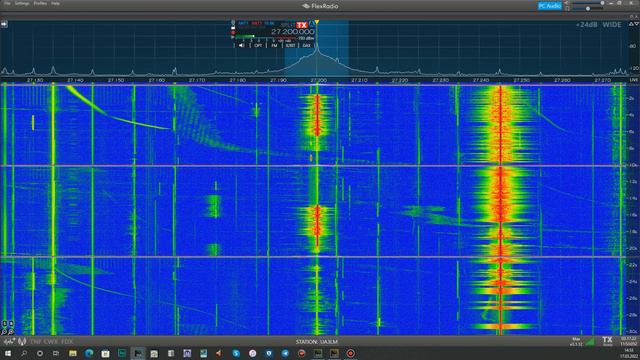The width and height of the screenshot is (640, 360).
Task: Open the panadapter side menu arrow
Action: pyautogui.click(x=4, y=24)
